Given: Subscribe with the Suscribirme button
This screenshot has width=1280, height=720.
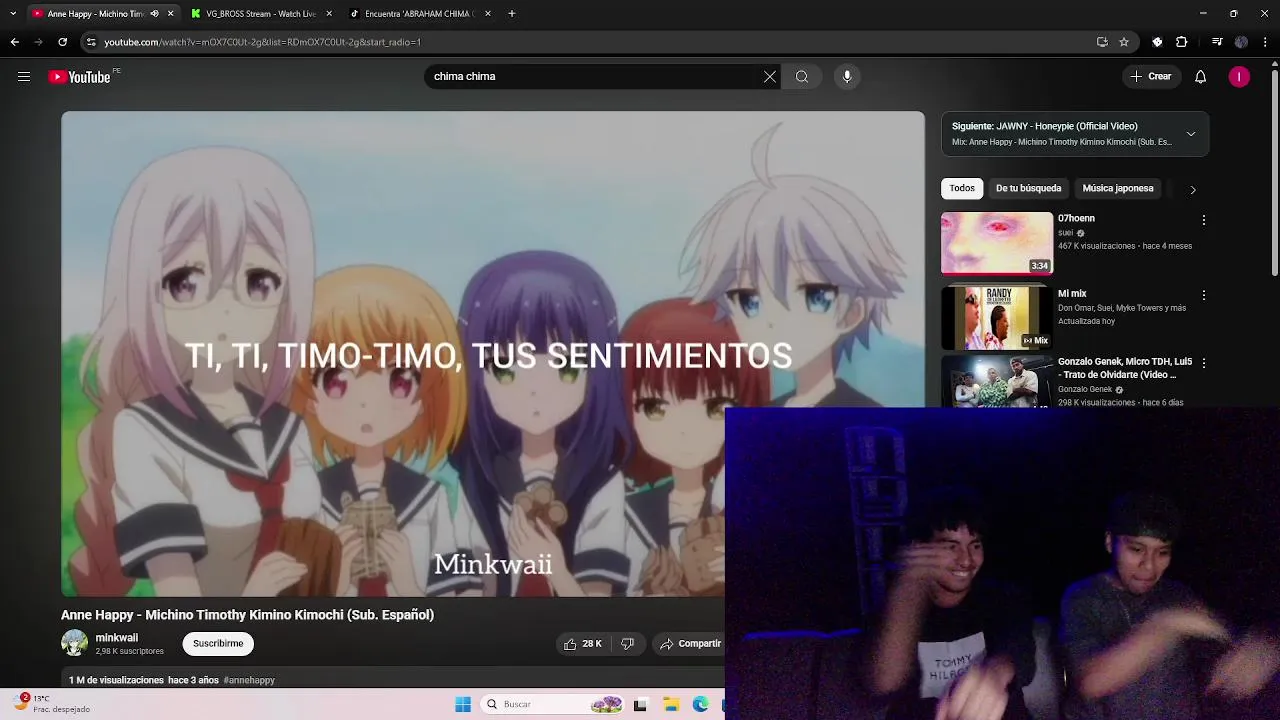Looking at the screenshot, I should [218, 644].
